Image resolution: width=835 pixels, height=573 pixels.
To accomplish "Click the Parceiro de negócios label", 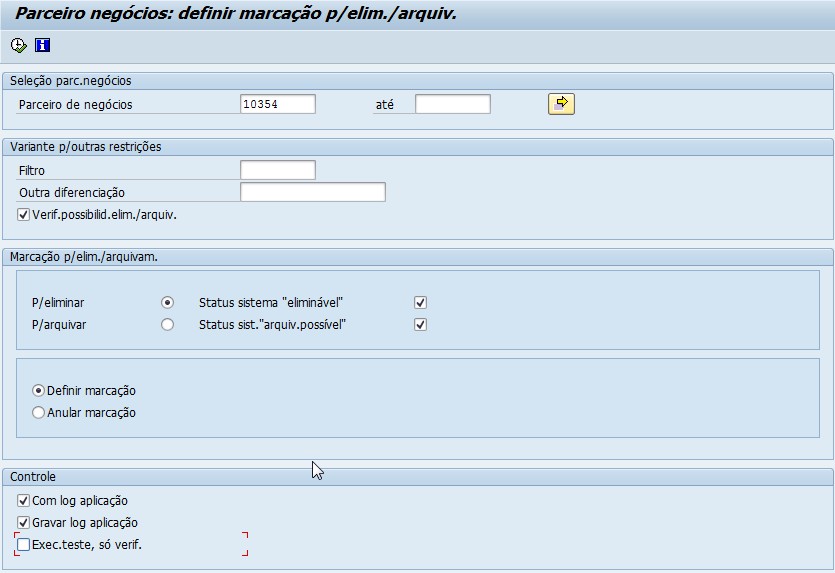I will click(x=76, y=104).
